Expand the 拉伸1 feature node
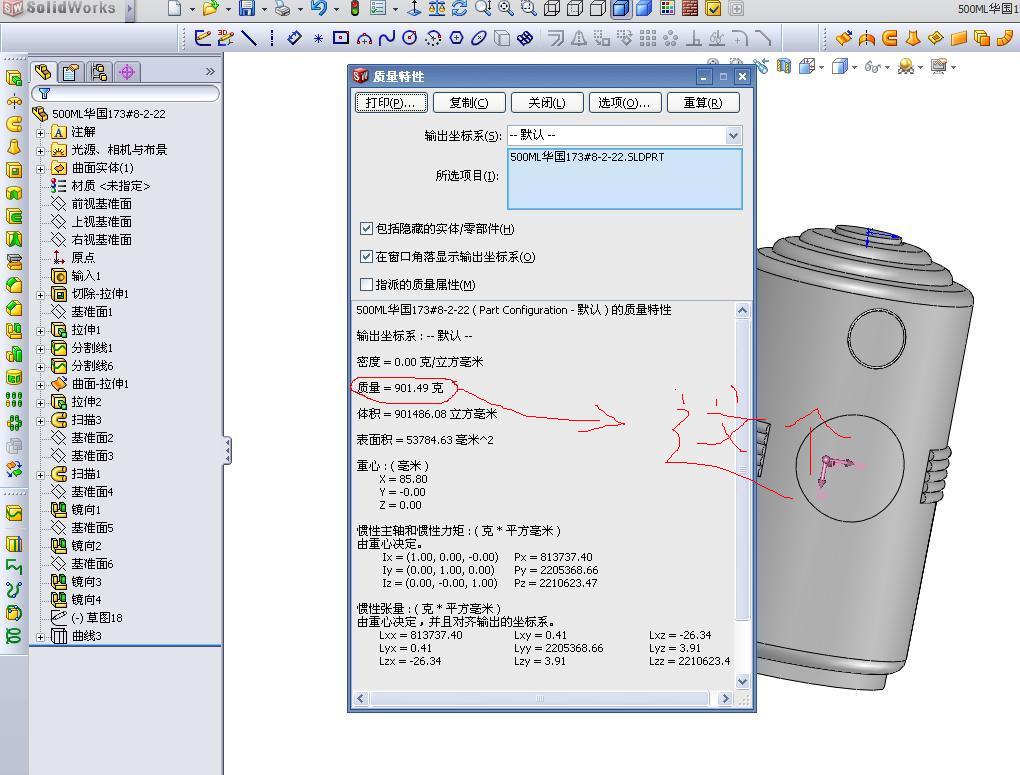1020x775 pixels. (40, 331)
